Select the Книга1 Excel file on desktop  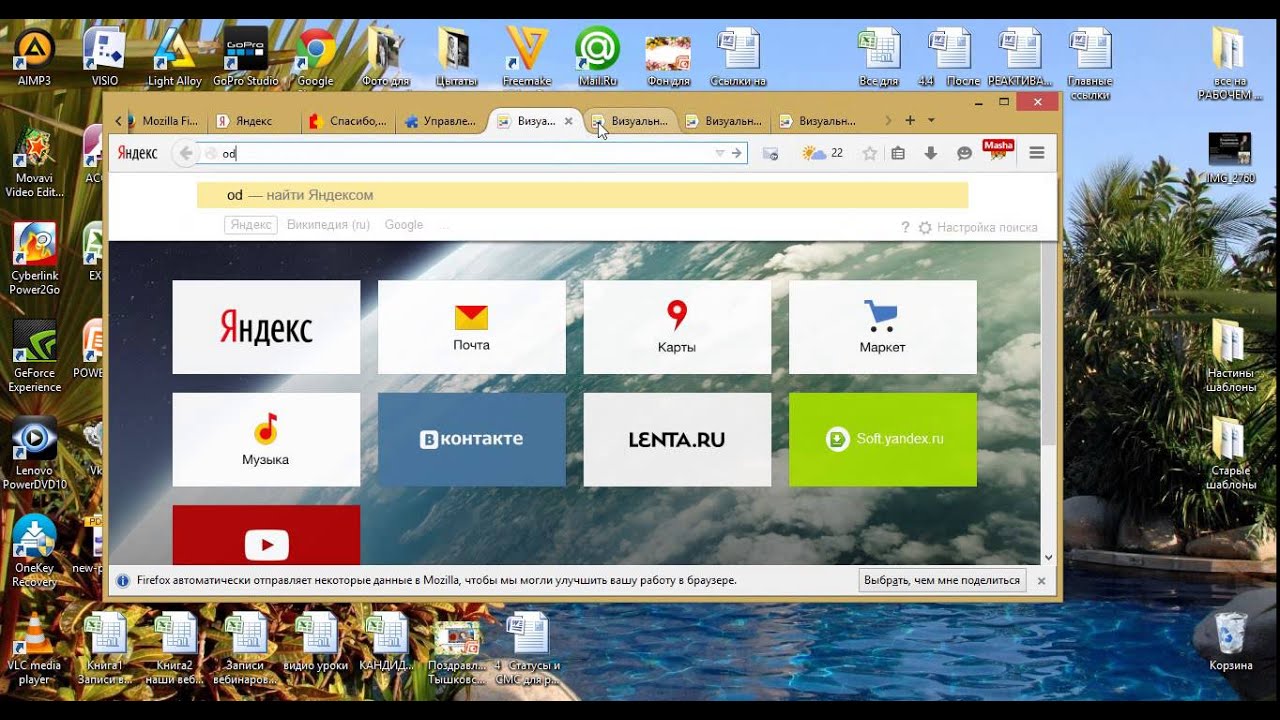pos(105,648)
